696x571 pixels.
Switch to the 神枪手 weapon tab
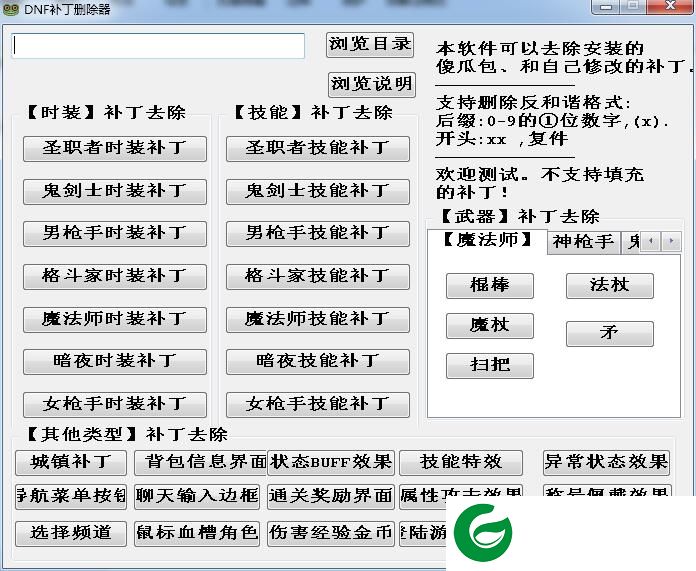[x=583, y=243]
